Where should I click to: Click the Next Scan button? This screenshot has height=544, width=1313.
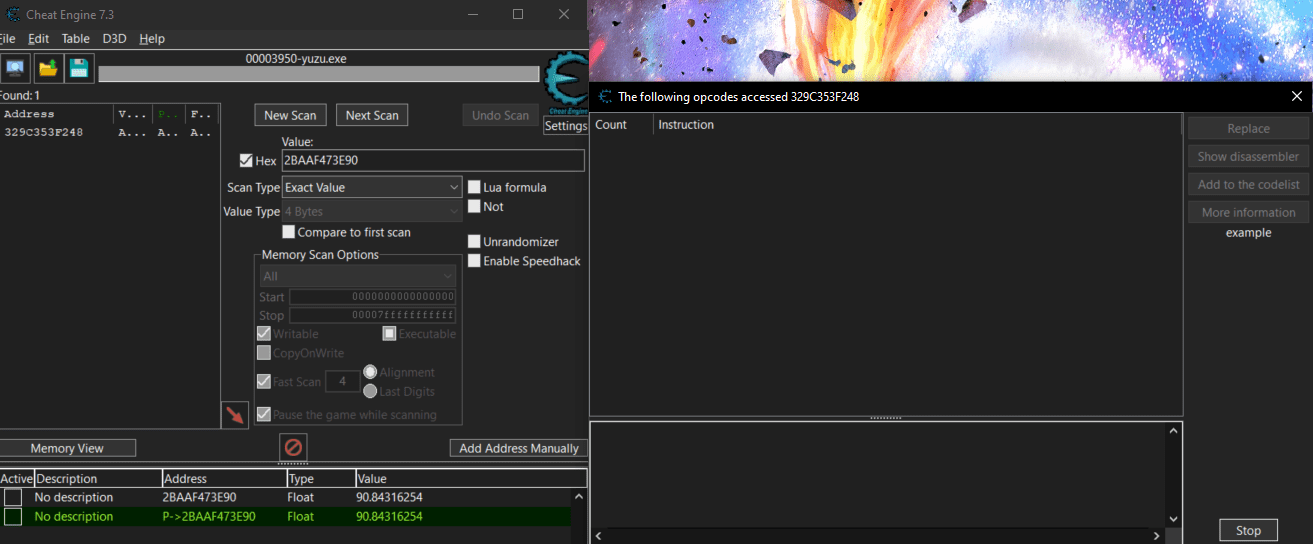tap(372, 115)
